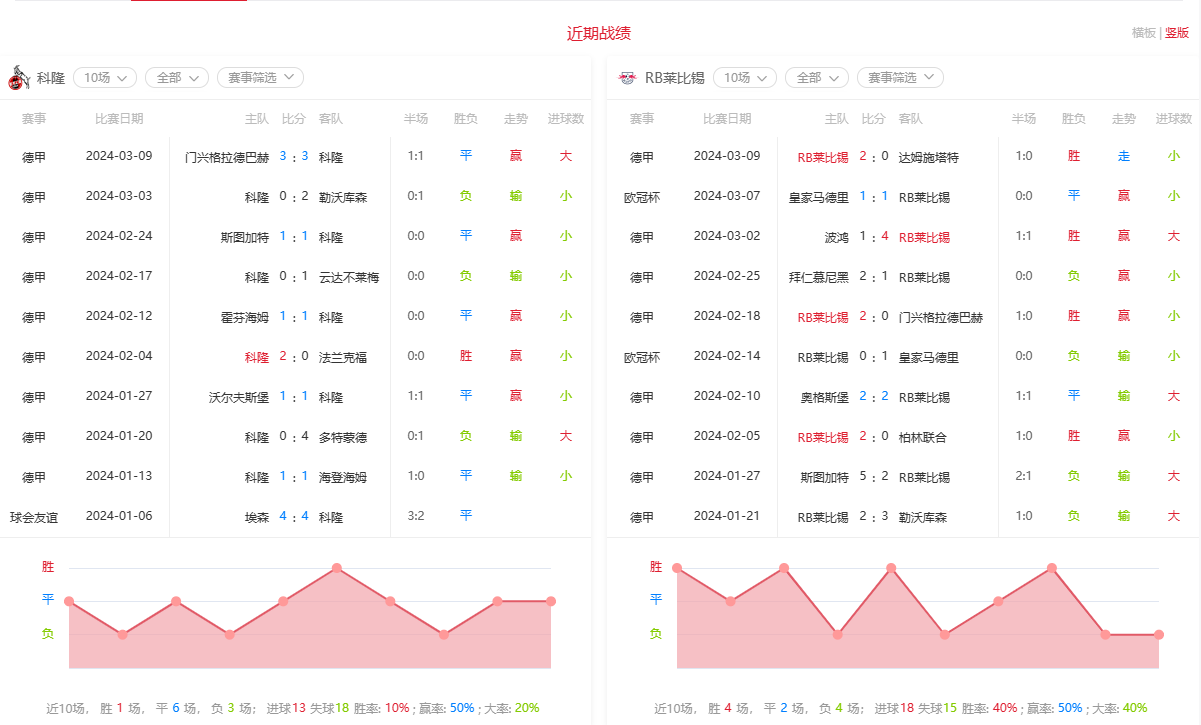Screen dimensions: 1201x725
Task: Open 科隆's 赛事筛选 competition filter
Action: (x=260, y=78)
